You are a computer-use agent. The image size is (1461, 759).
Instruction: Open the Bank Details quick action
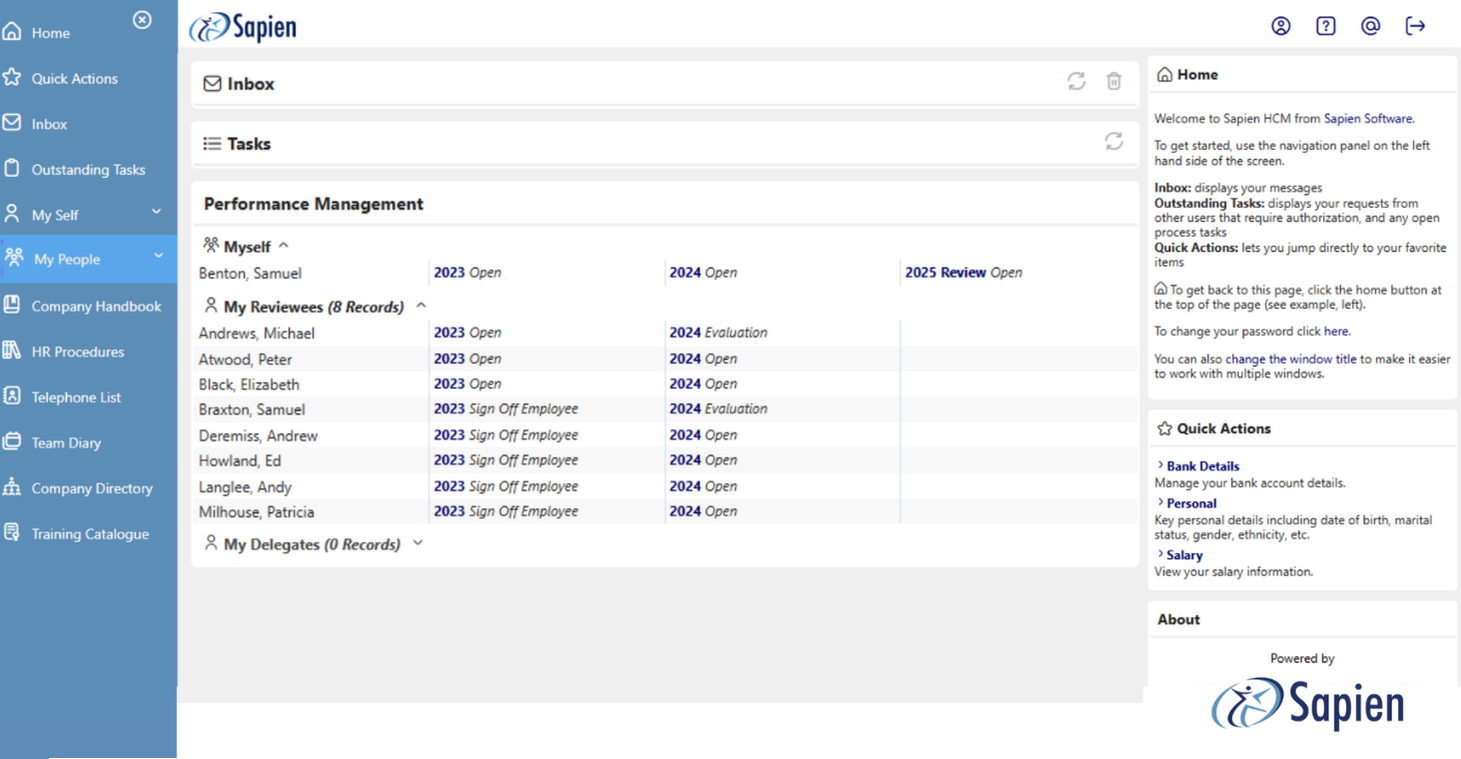pyautogui.click(x=1202, y=466)
